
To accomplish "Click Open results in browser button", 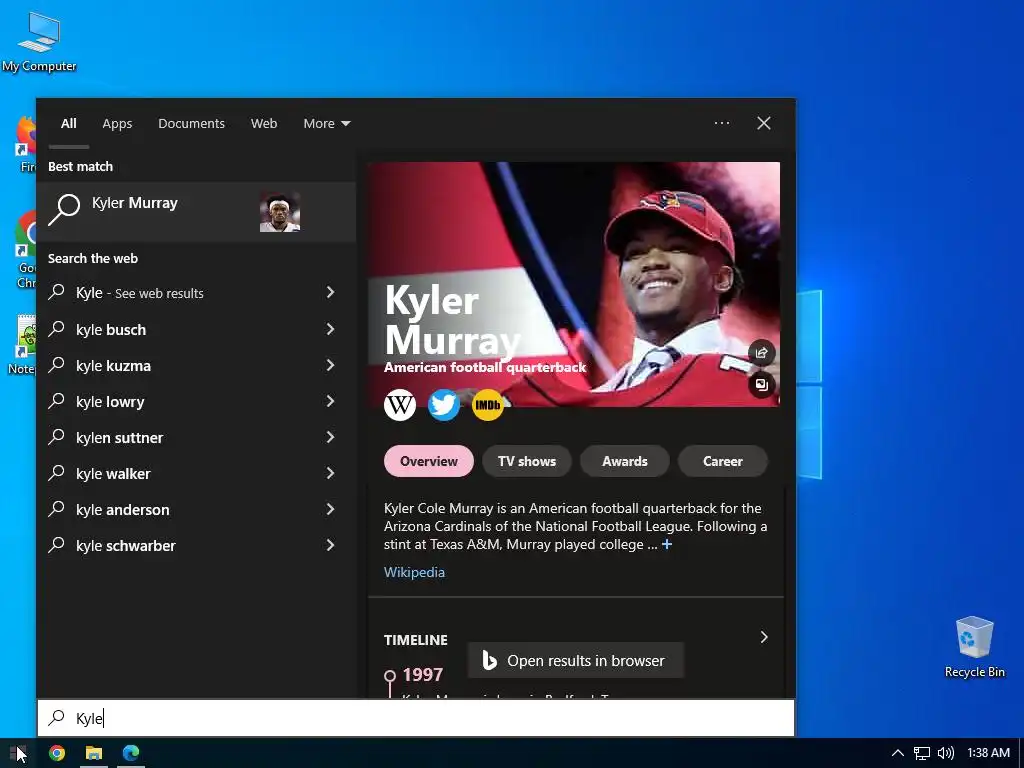I will (575, 660).
